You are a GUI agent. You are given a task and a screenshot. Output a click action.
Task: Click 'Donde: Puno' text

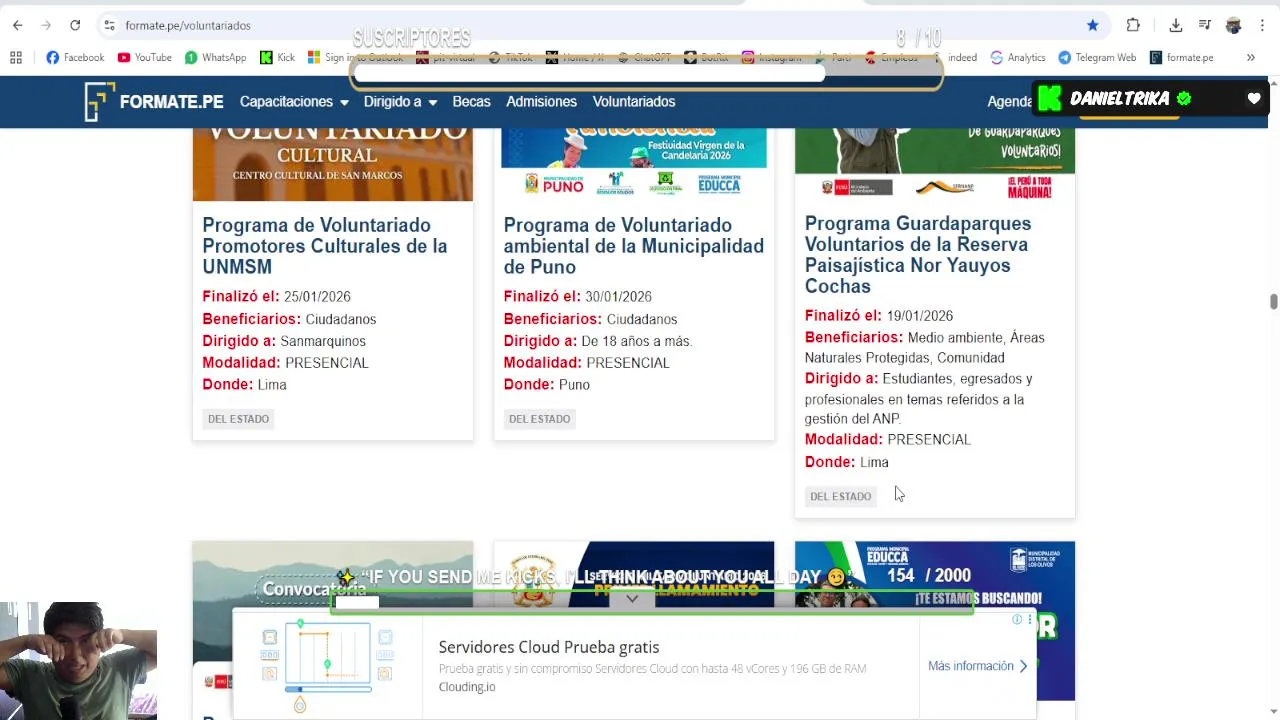pyautogui.click(x=547, y=385)
